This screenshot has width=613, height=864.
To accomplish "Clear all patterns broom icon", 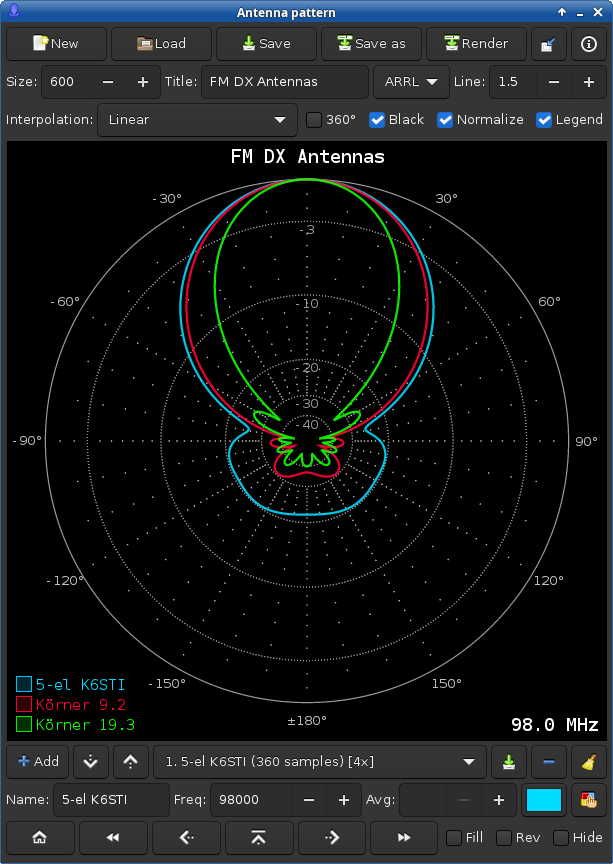I will point(589,762).
